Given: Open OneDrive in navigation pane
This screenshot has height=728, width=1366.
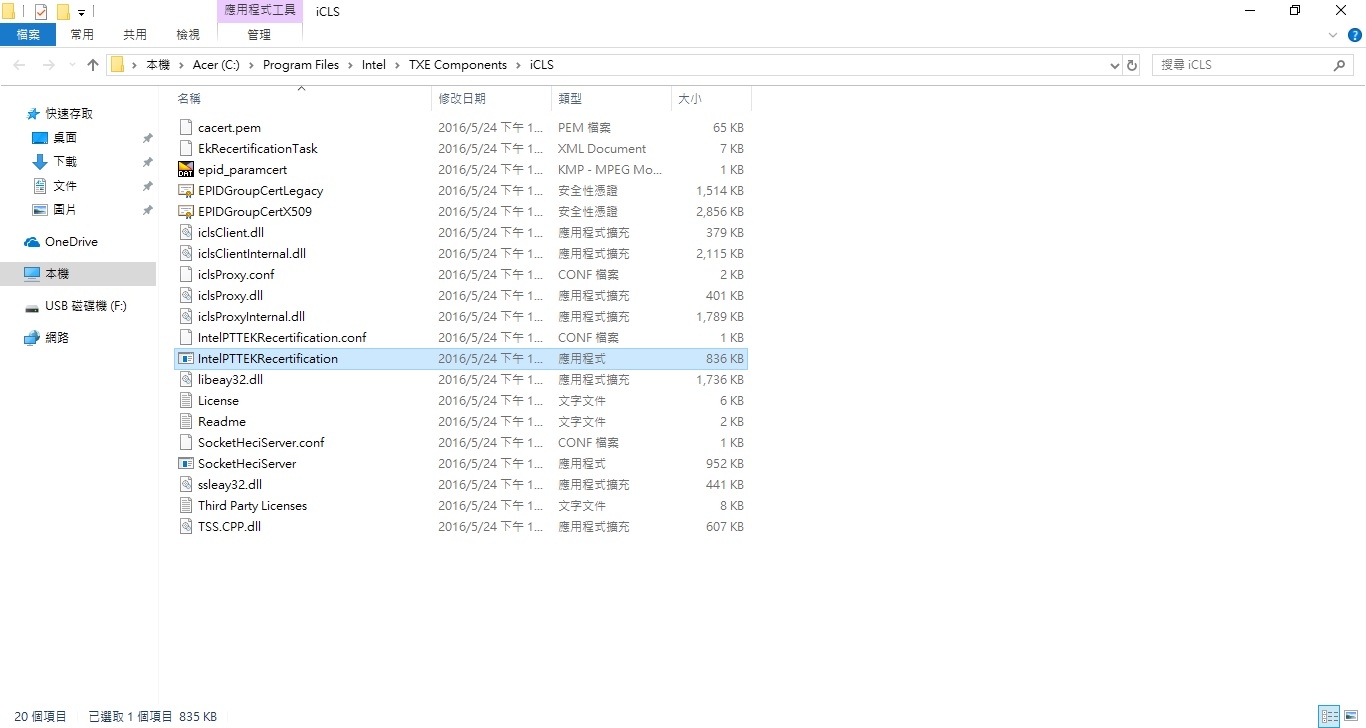Looking at the screenshot, I should point(71,242).
